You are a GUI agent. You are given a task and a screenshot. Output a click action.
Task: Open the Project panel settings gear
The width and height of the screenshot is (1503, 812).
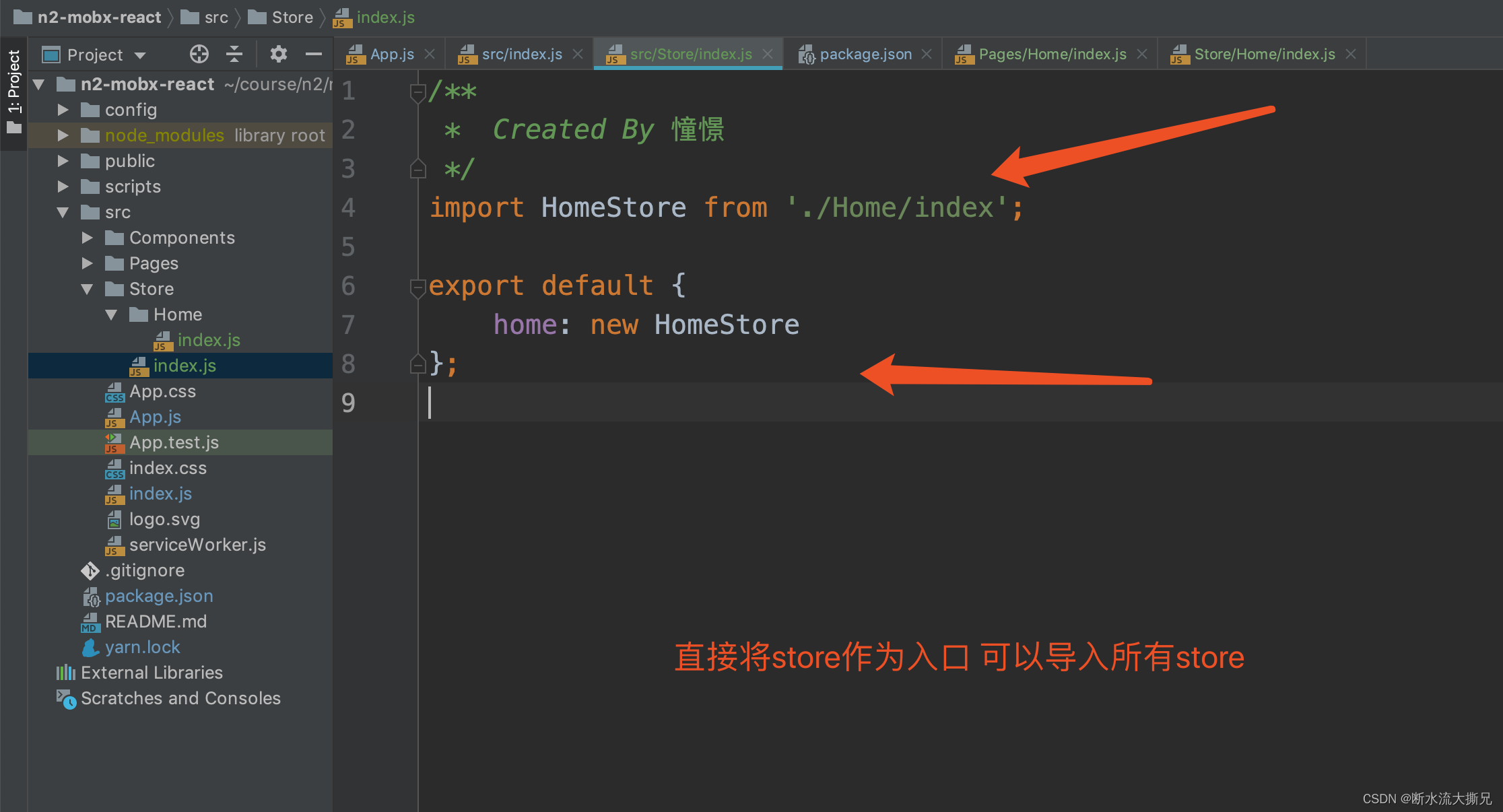click(278, 54)
